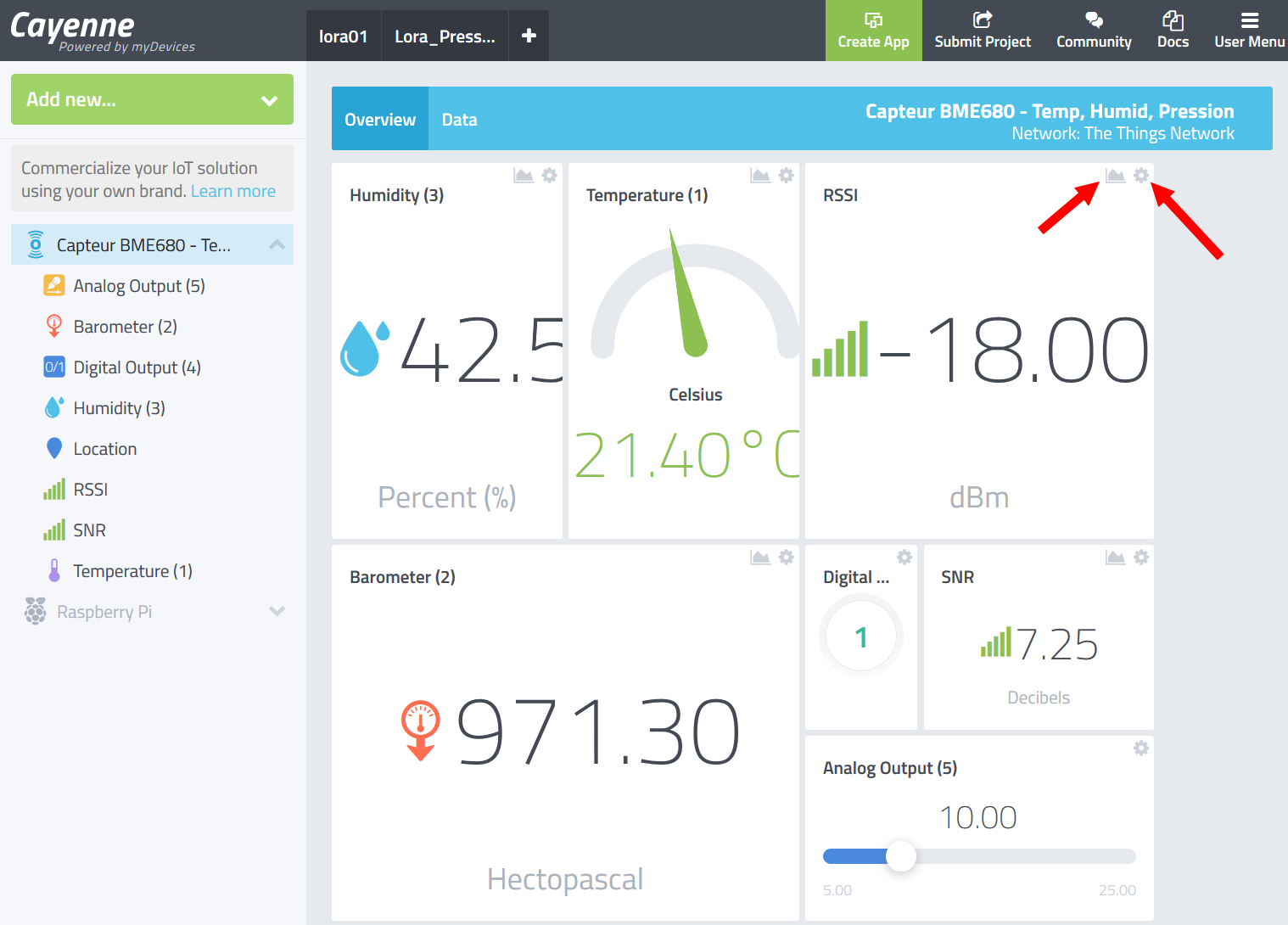Click the Create App icon

(x=873, y=20)
